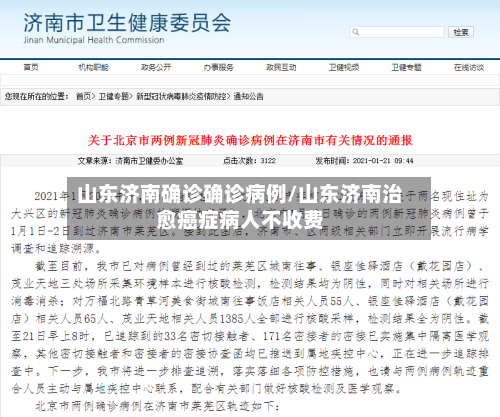The height and width of the screenshot is (417, 500).
Task: Open 新型冠状病毒肺炎疫情防控 breadcrumb link
Action: 181,97
